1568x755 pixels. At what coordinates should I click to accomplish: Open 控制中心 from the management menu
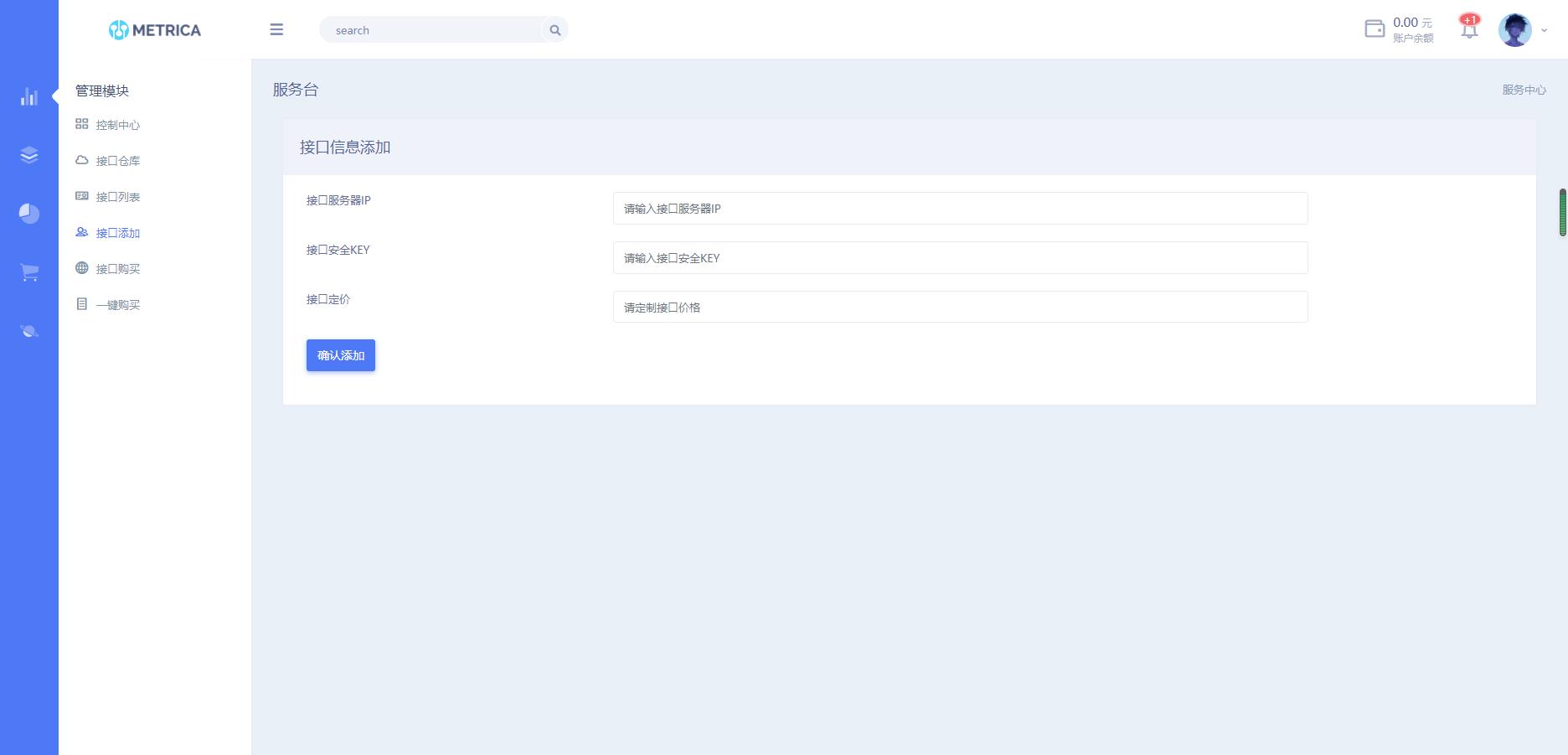117,125
